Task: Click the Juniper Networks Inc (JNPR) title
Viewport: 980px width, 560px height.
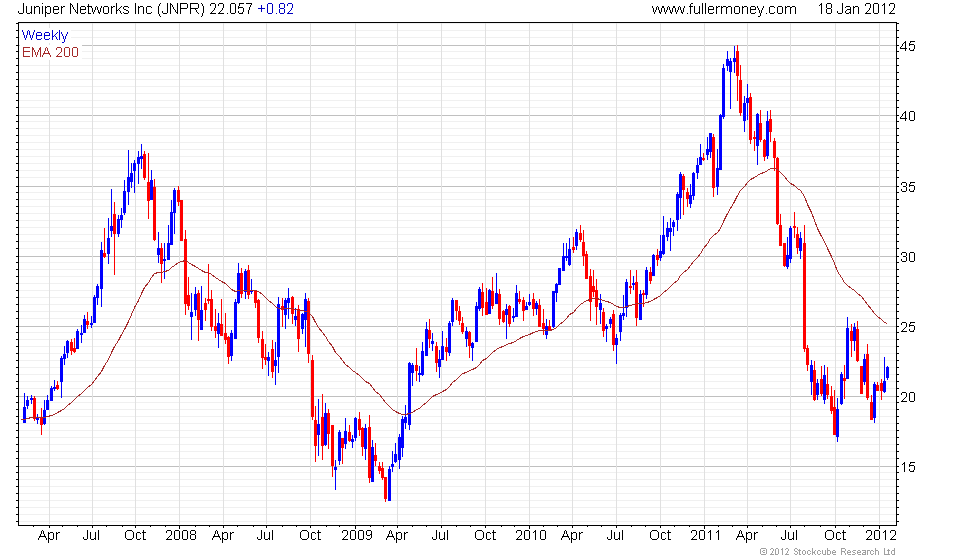Action: click(x=111, y=9)
